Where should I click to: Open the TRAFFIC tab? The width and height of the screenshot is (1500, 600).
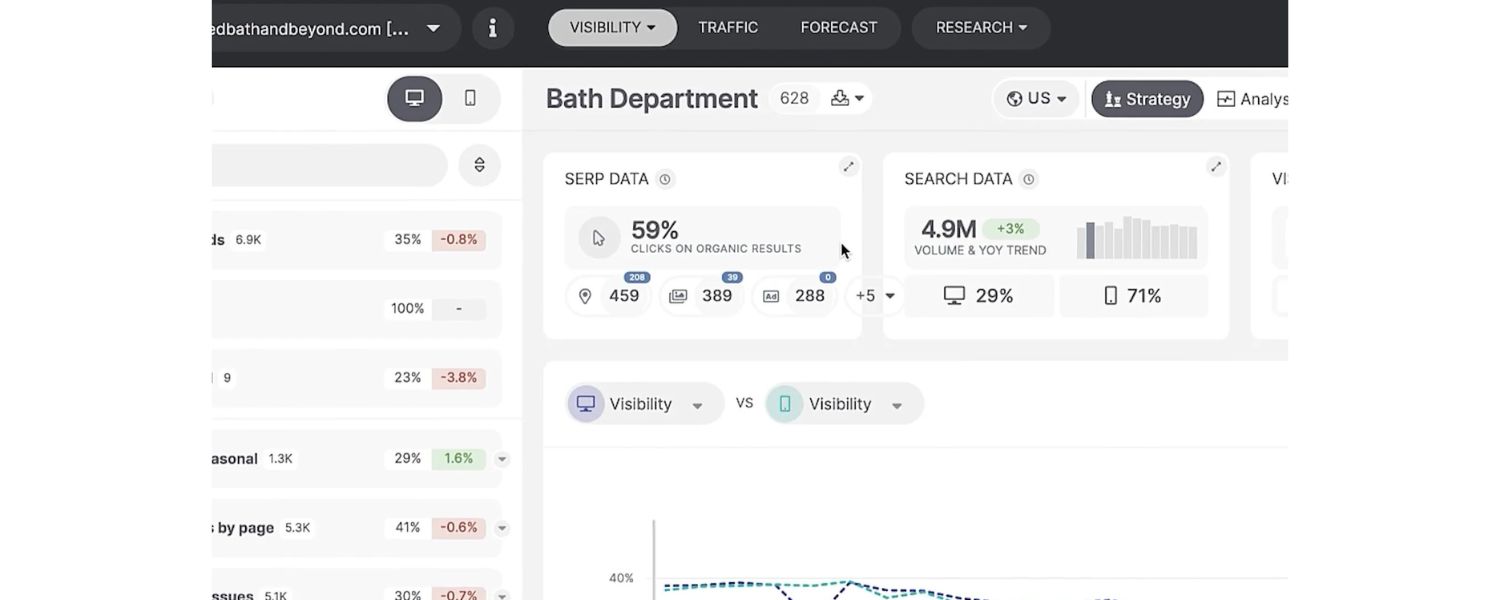(x=727, y=28)
